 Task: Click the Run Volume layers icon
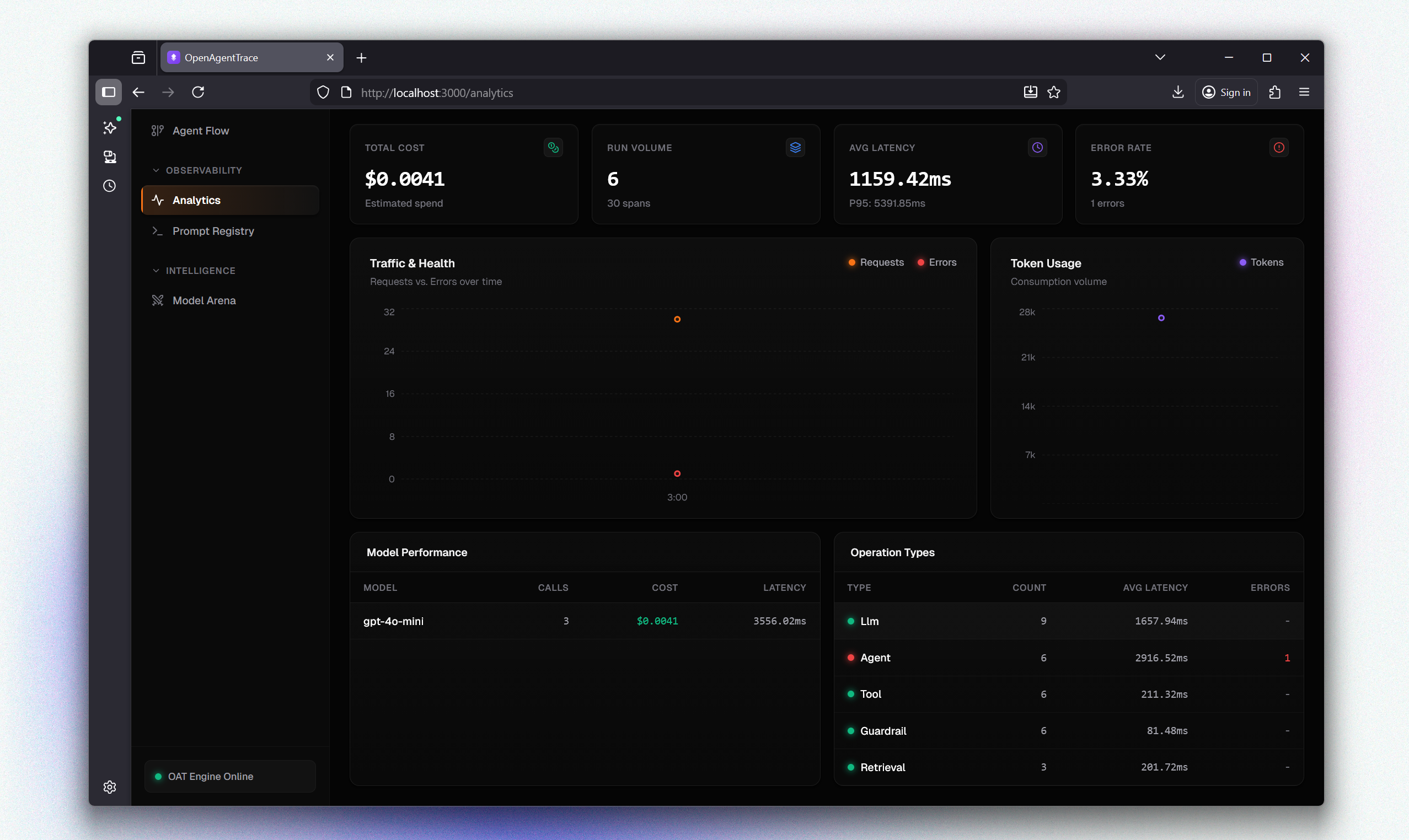[795, 147]
